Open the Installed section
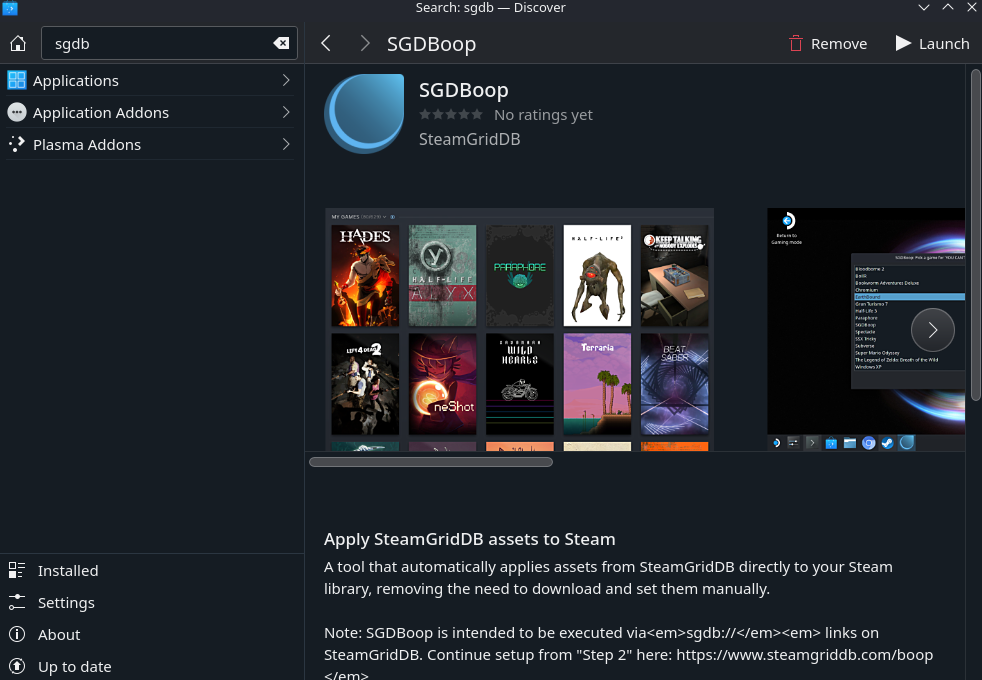This screenshot has width=982, height=680. point(67,570)
